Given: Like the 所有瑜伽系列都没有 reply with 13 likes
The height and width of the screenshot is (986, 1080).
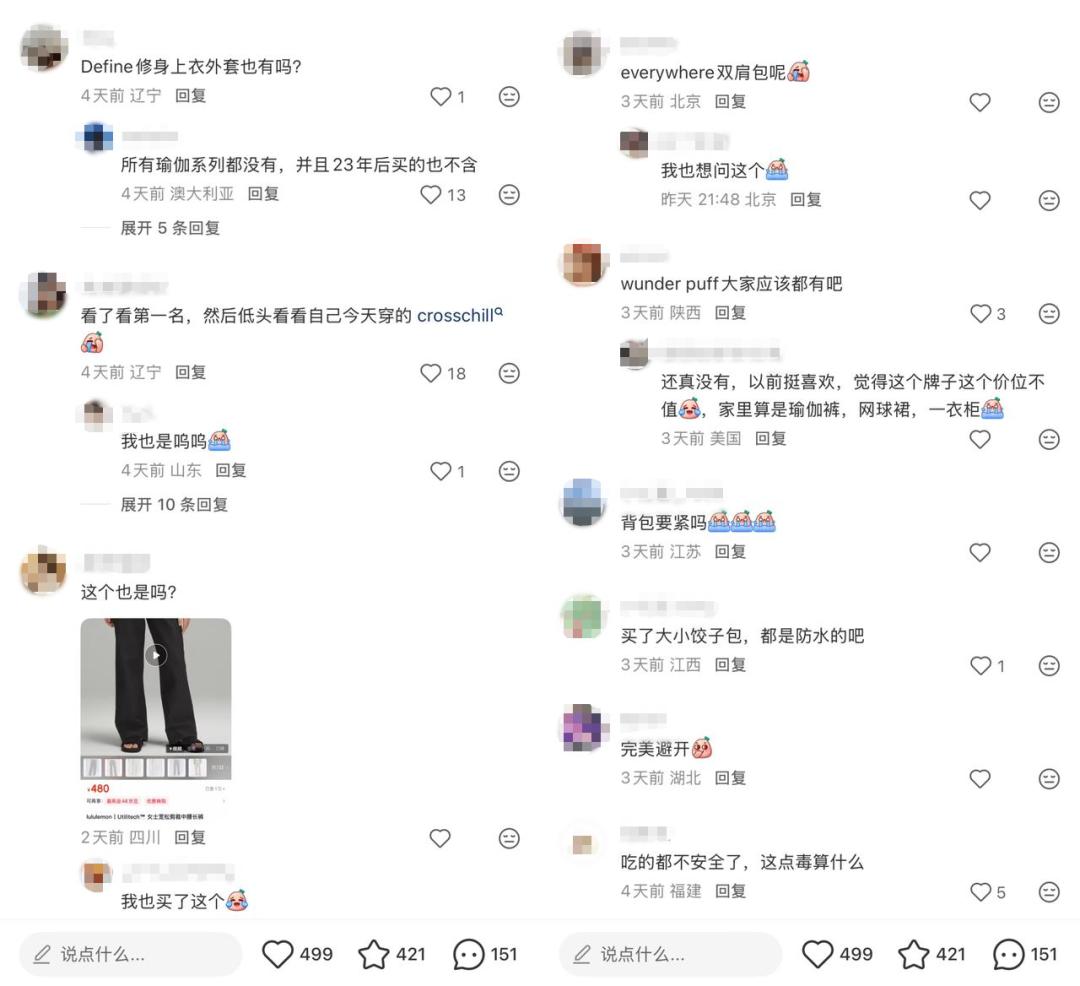Looking at the screenshot, I should [430, 195].
